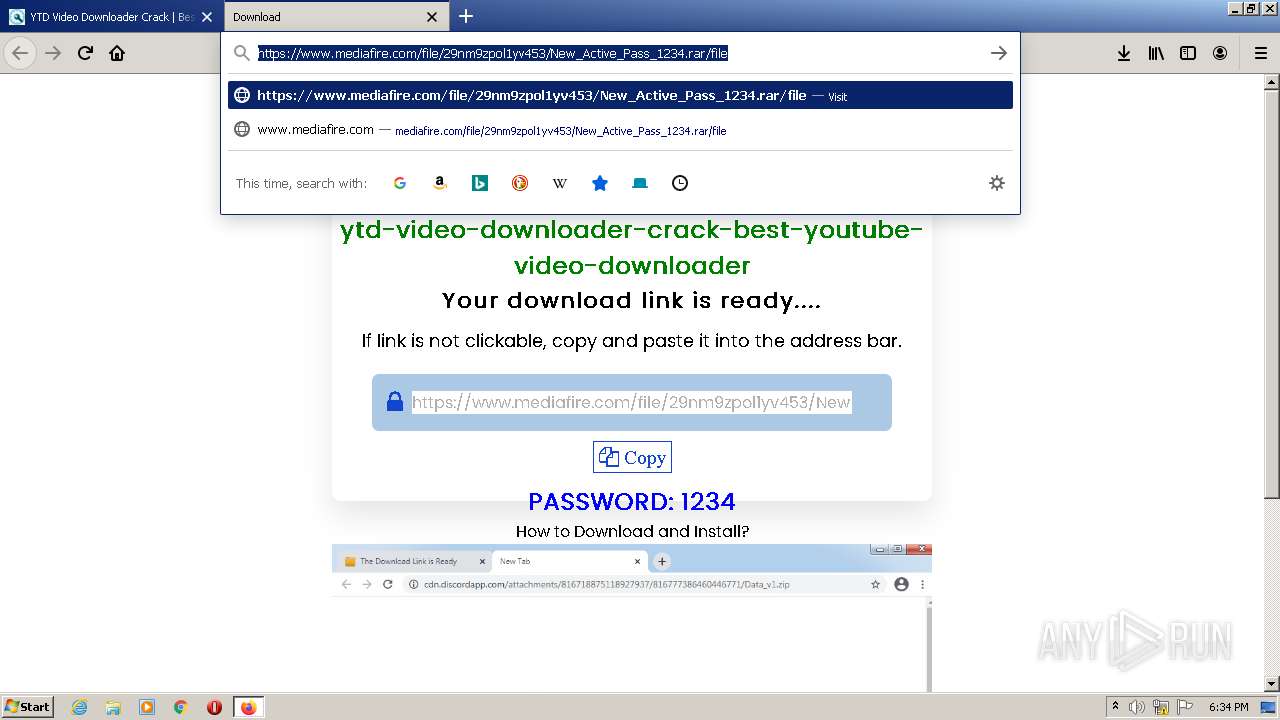Viewport: 1280px width, 720px height.
Task: Show hidden system tray icons
Action: point(1116,706)
